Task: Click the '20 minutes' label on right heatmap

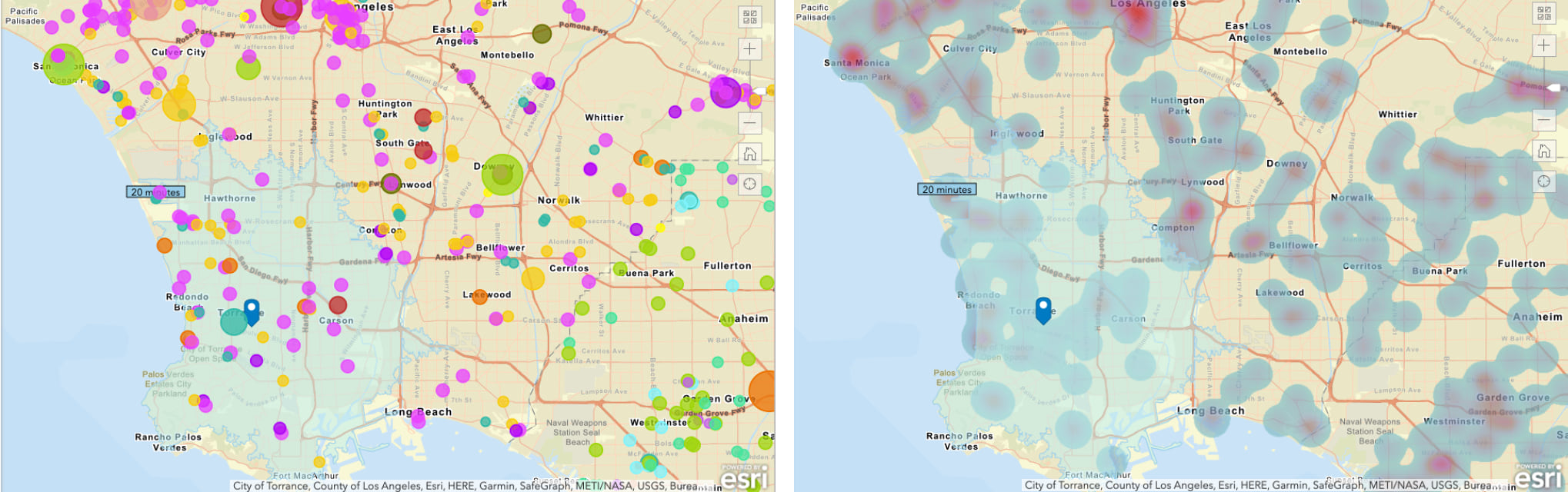Action: tap(947, 189)
